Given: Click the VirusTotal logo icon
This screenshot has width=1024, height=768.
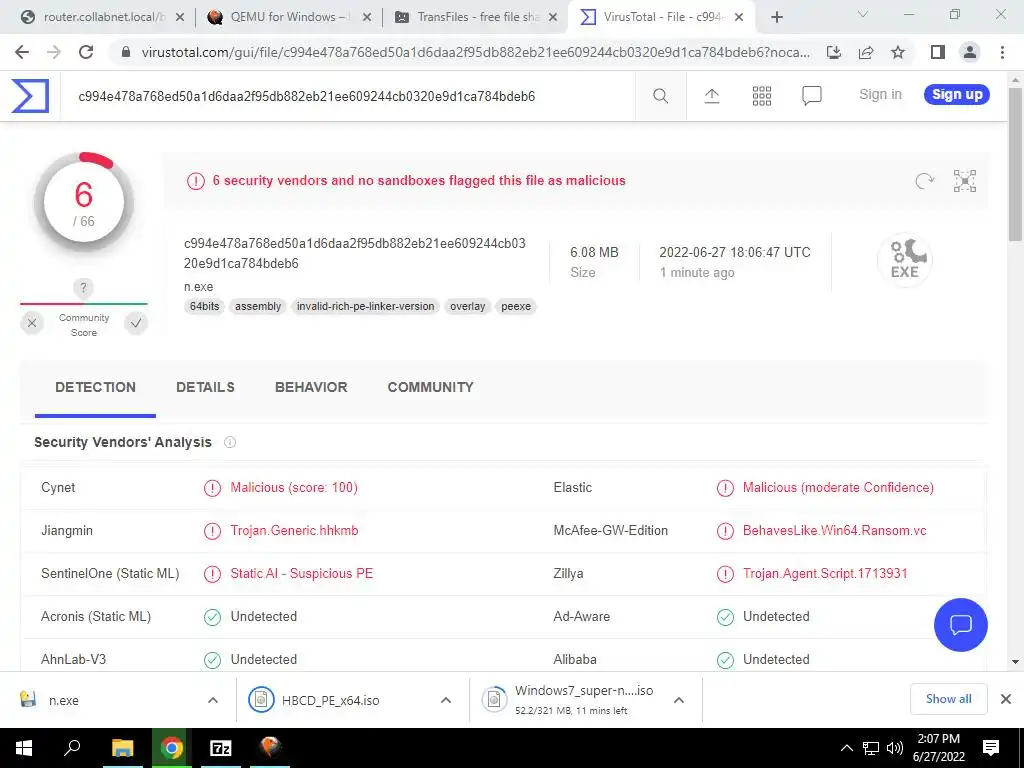Looking at the screenshot, I should [x=30, y=96].
